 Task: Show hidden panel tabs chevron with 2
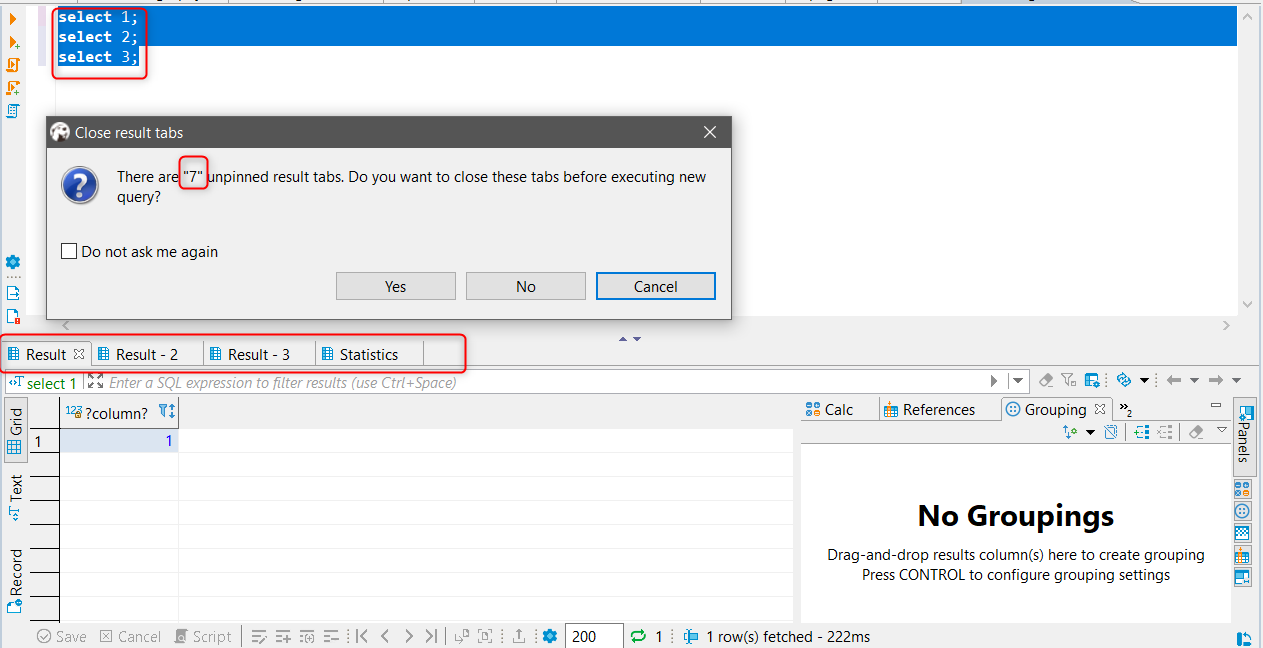point(1125,409)
